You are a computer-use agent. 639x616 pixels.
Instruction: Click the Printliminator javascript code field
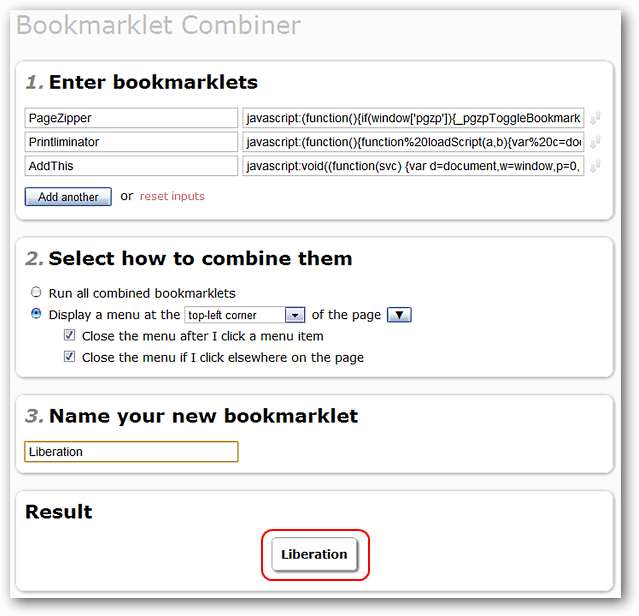point(413,142)
